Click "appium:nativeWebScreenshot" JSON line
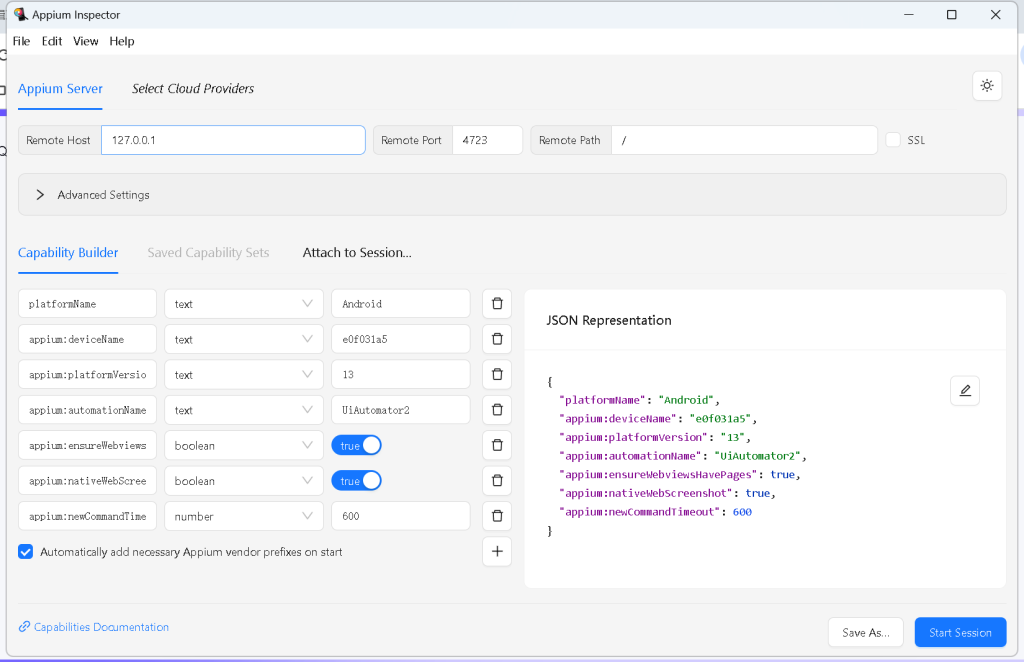The width and height of the screenshot is (1024, 662). click(667, 493)
